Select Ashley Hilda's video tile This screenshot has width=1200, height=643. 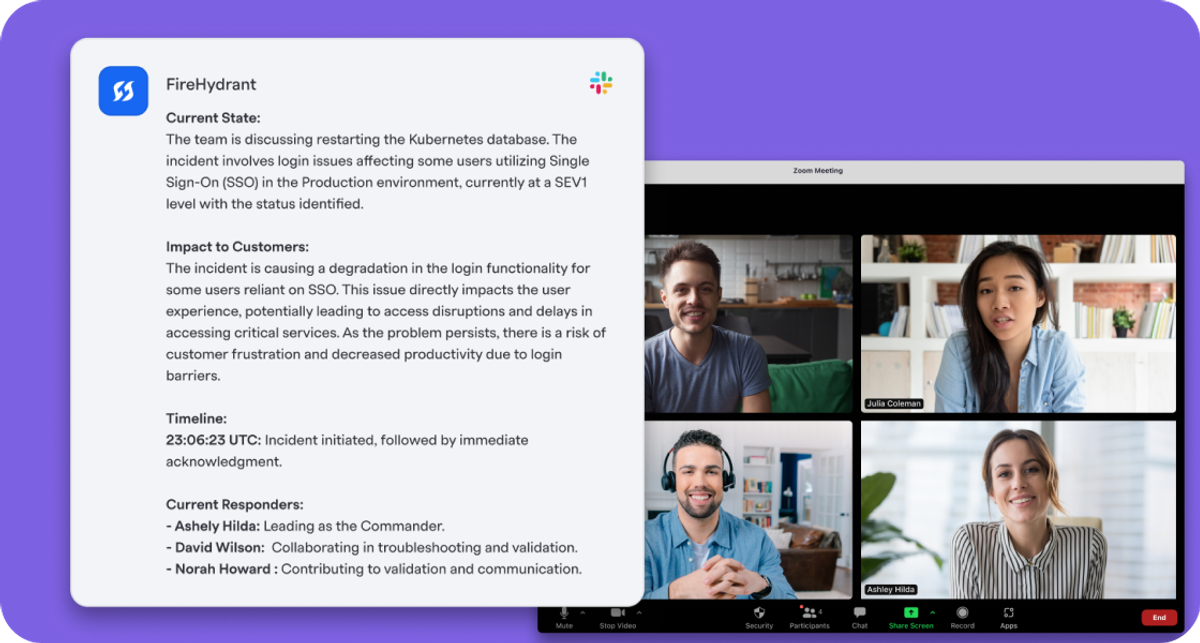coord(1018,509)
